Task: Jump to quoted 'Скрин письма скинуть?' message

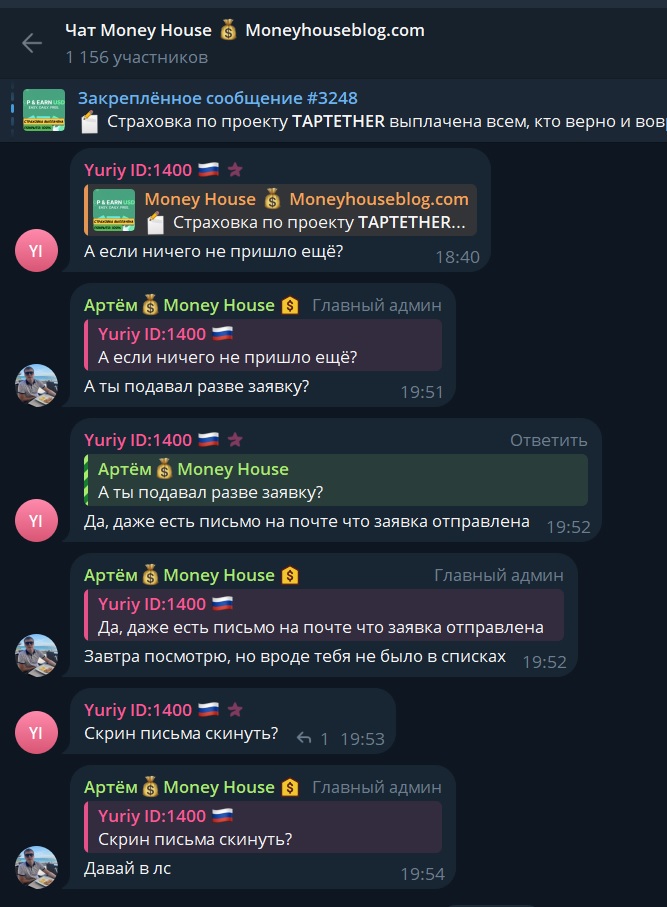Action: (263, 827)
